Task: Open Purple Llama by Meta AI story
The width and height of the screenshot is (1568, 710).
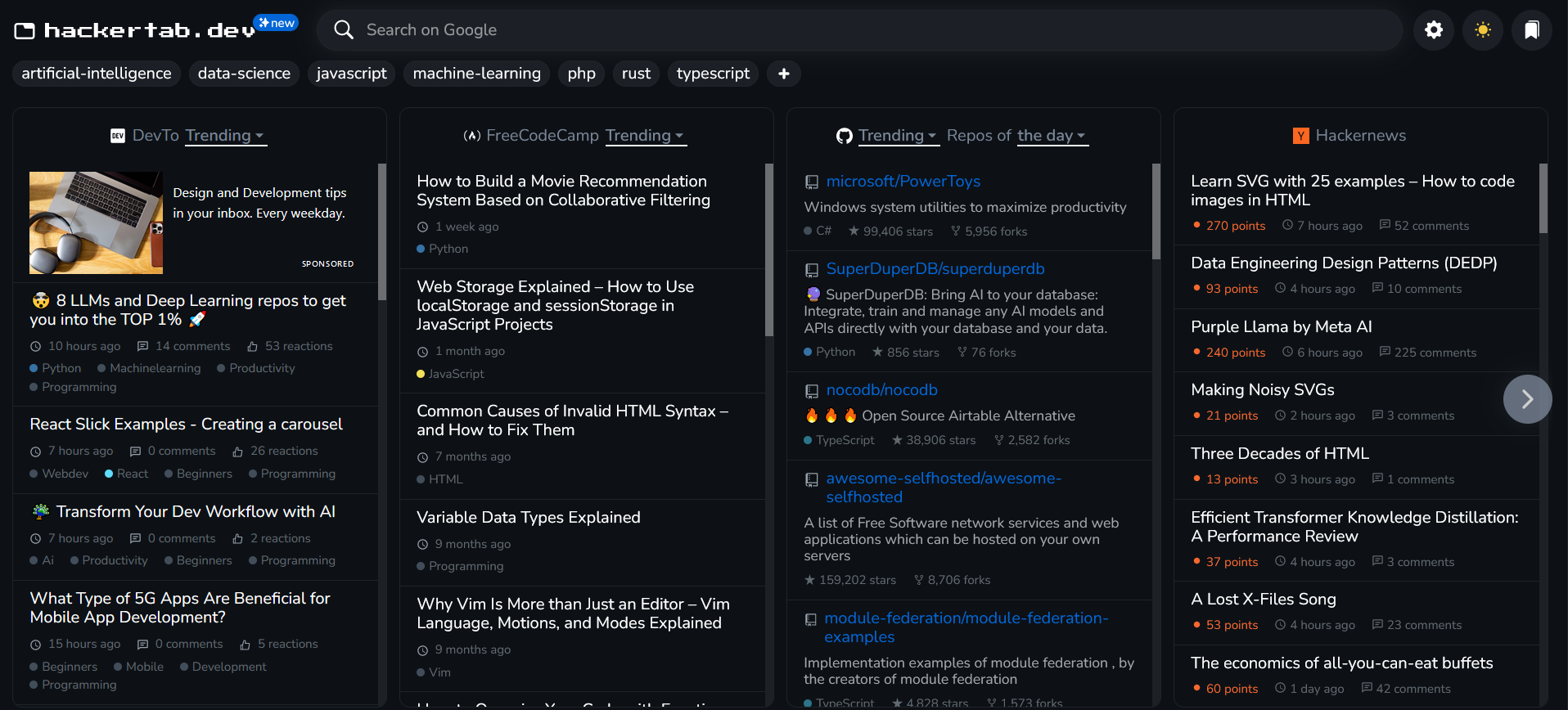Action: (x=1282, y=326)
